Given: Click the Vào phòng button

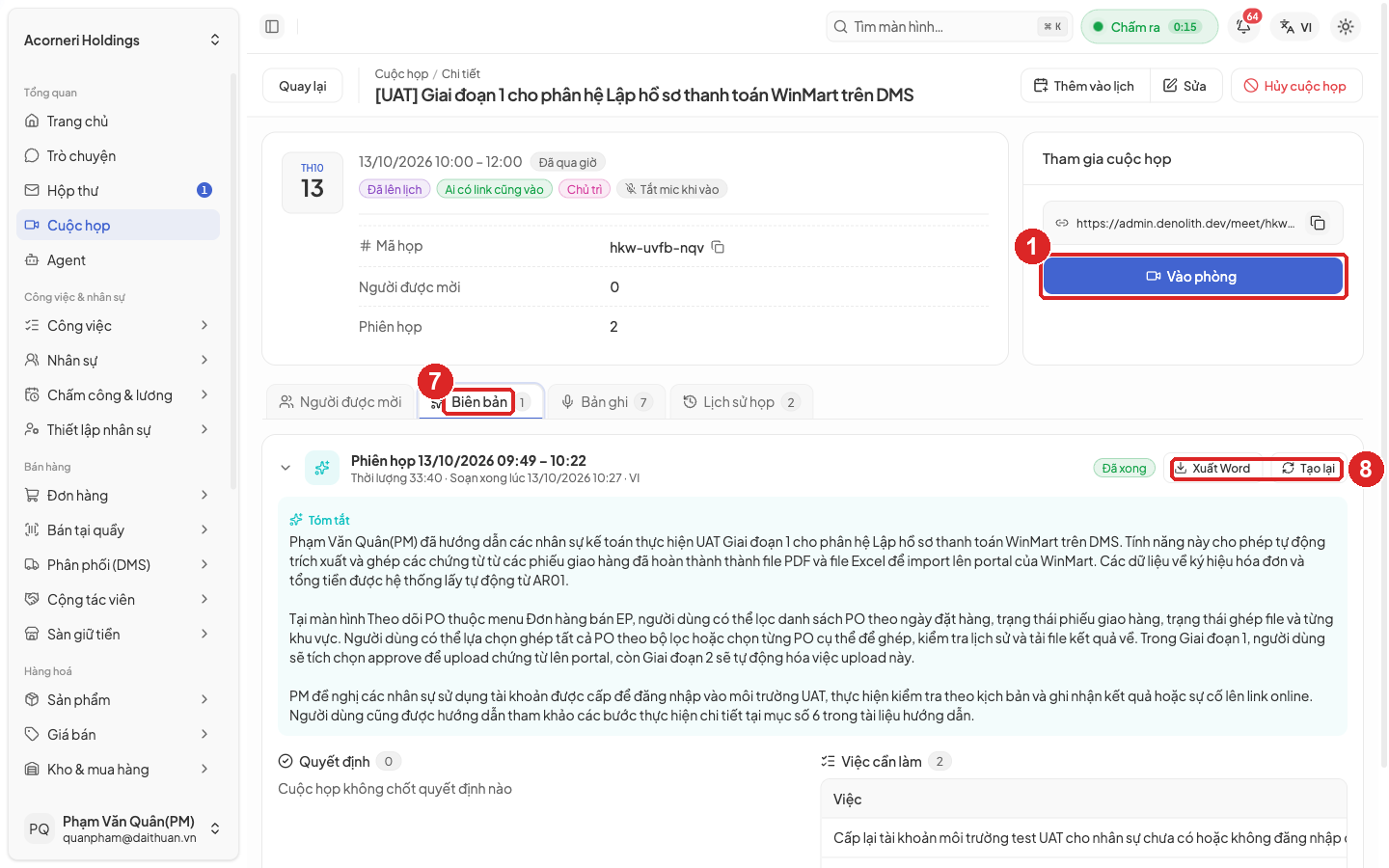Looking at the screenshot, I should (1193, 277).
